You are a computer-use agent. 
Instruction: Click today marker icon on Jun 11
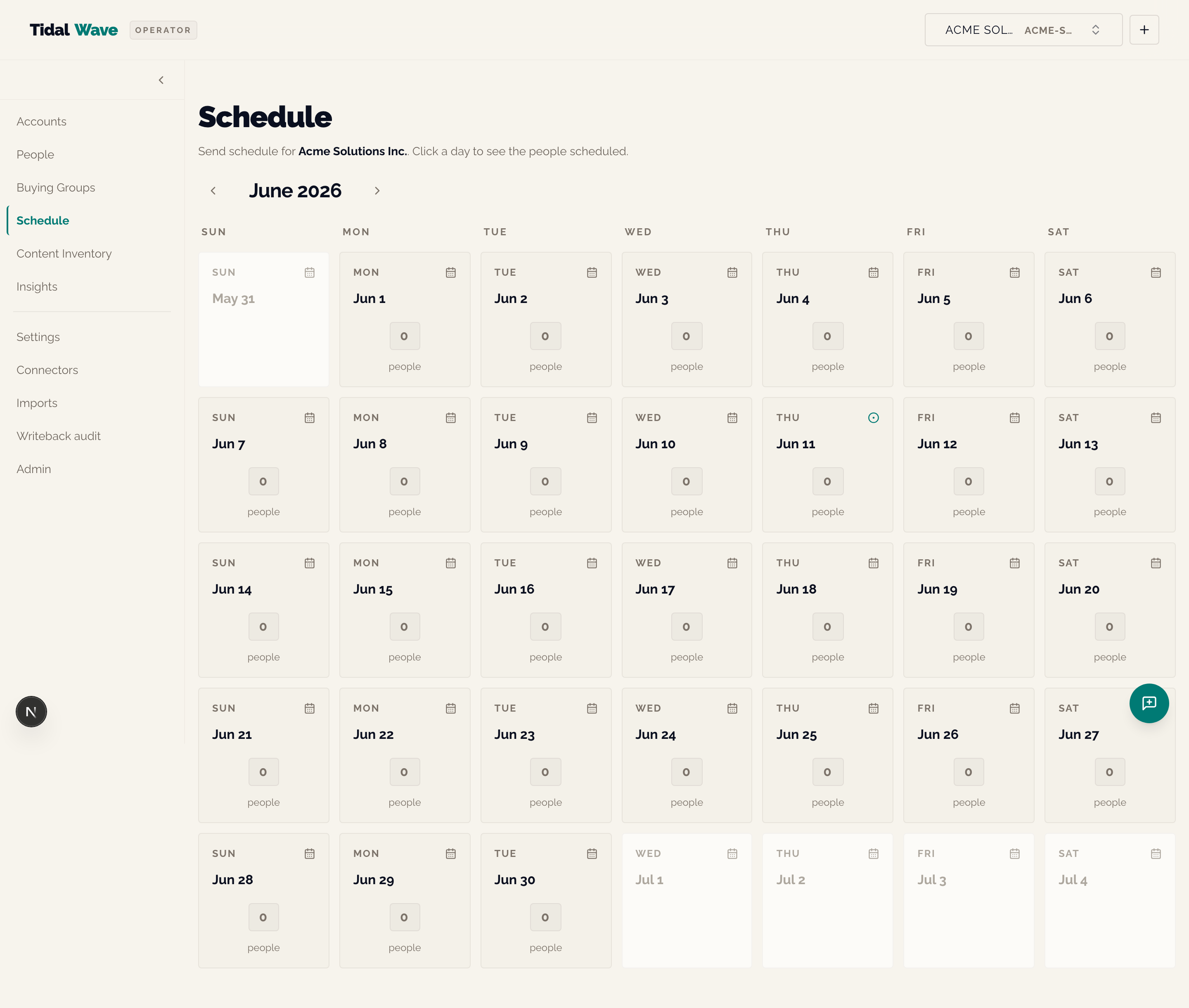point(874,418)
